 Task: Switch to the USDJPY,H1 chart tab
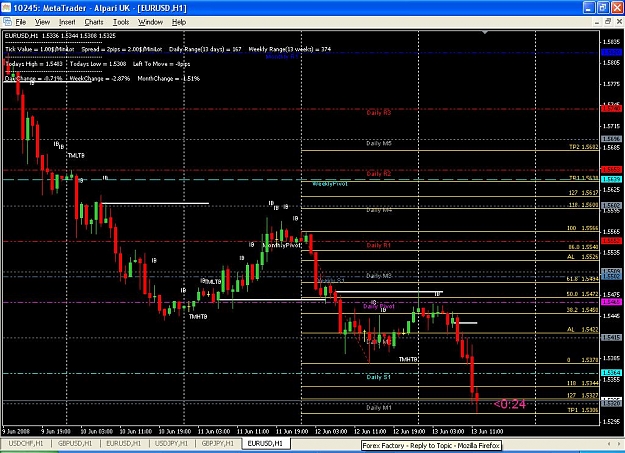pyautogui.click(x=171, y=443)
